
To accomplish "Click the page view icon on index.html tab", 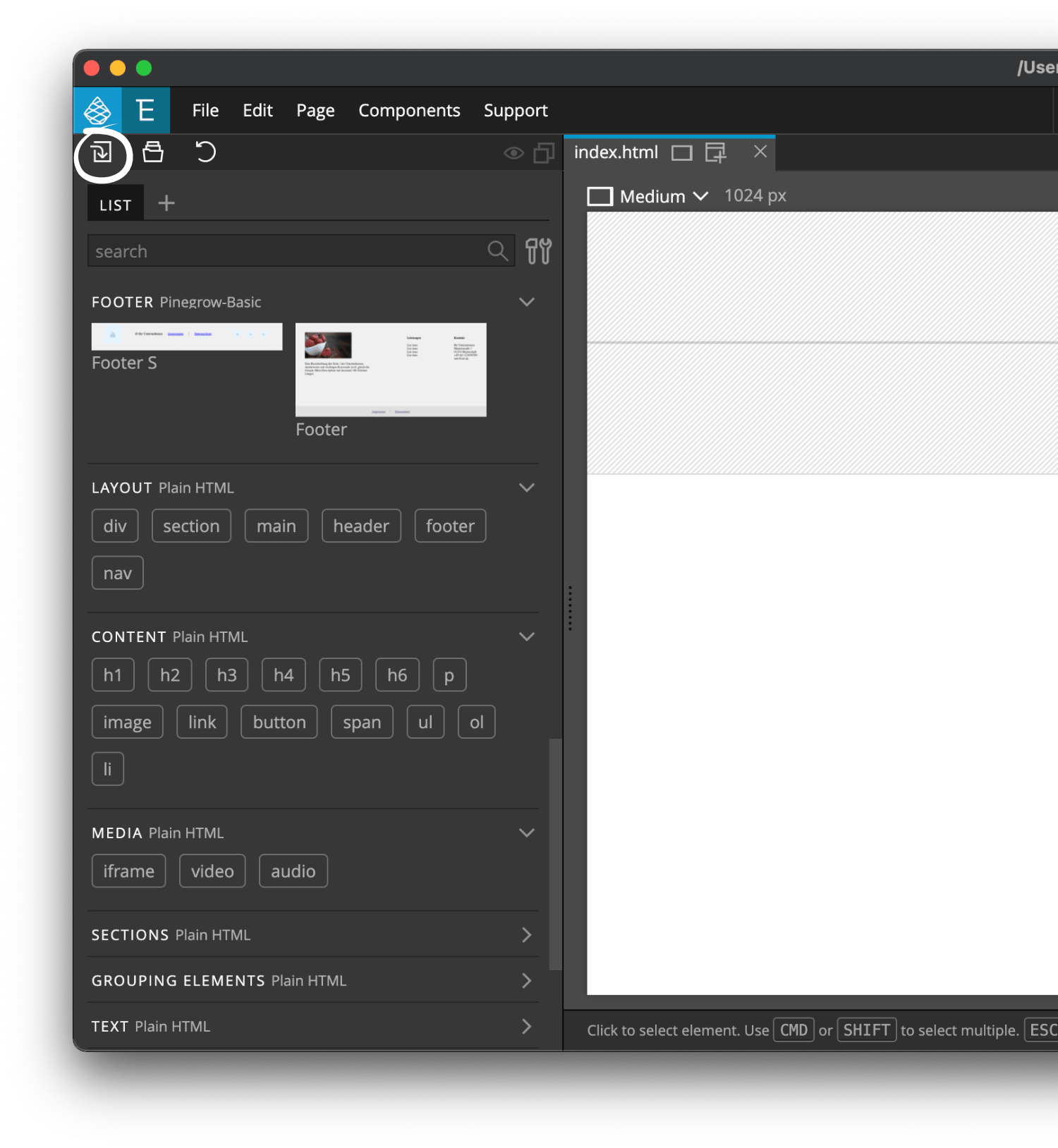I will (681, 153).
